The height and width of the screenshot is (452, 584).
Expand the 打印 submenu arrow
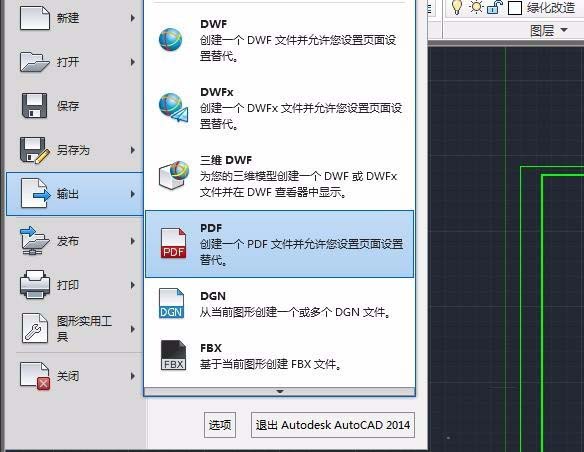coord(133,285)
